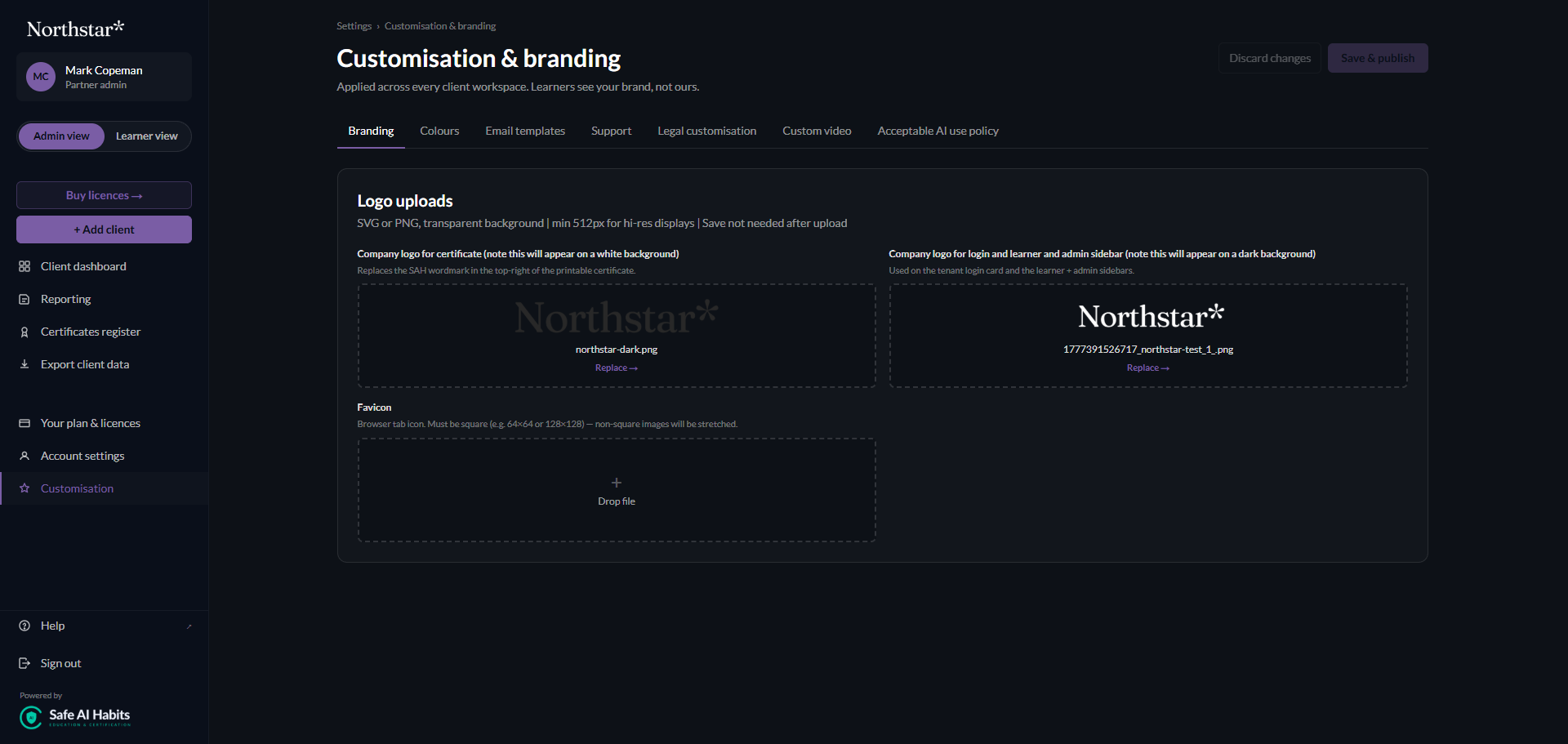Screen dimensions: 1568x744
Task: Click the Your plan & licences card icon
Action: [x=24, y=423]
